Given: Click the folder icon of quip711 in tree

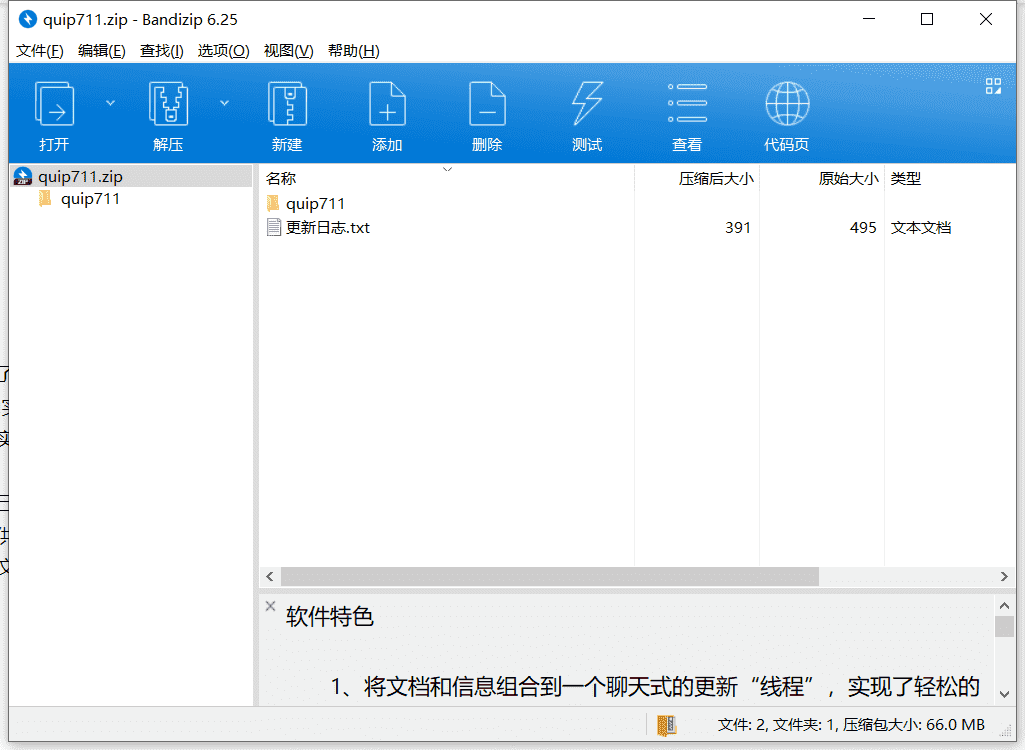Looking at the screenshot, I should tap(45, 198).
